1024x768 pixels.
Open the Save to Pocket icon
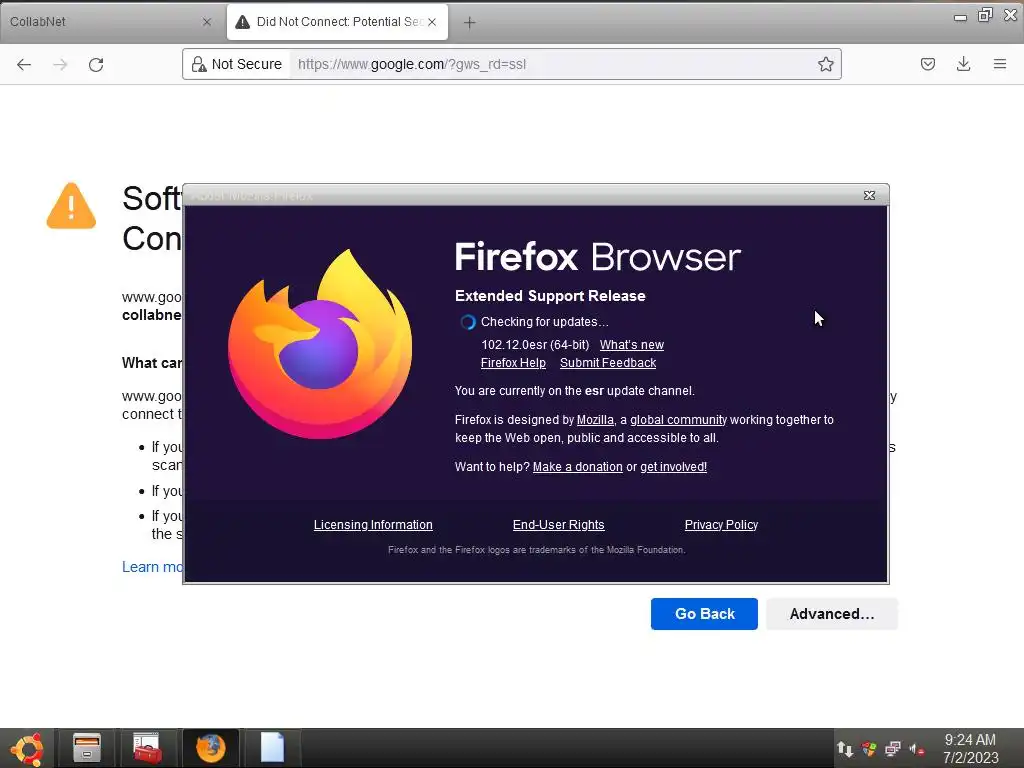pyautogui.click(x=927, y=64)
